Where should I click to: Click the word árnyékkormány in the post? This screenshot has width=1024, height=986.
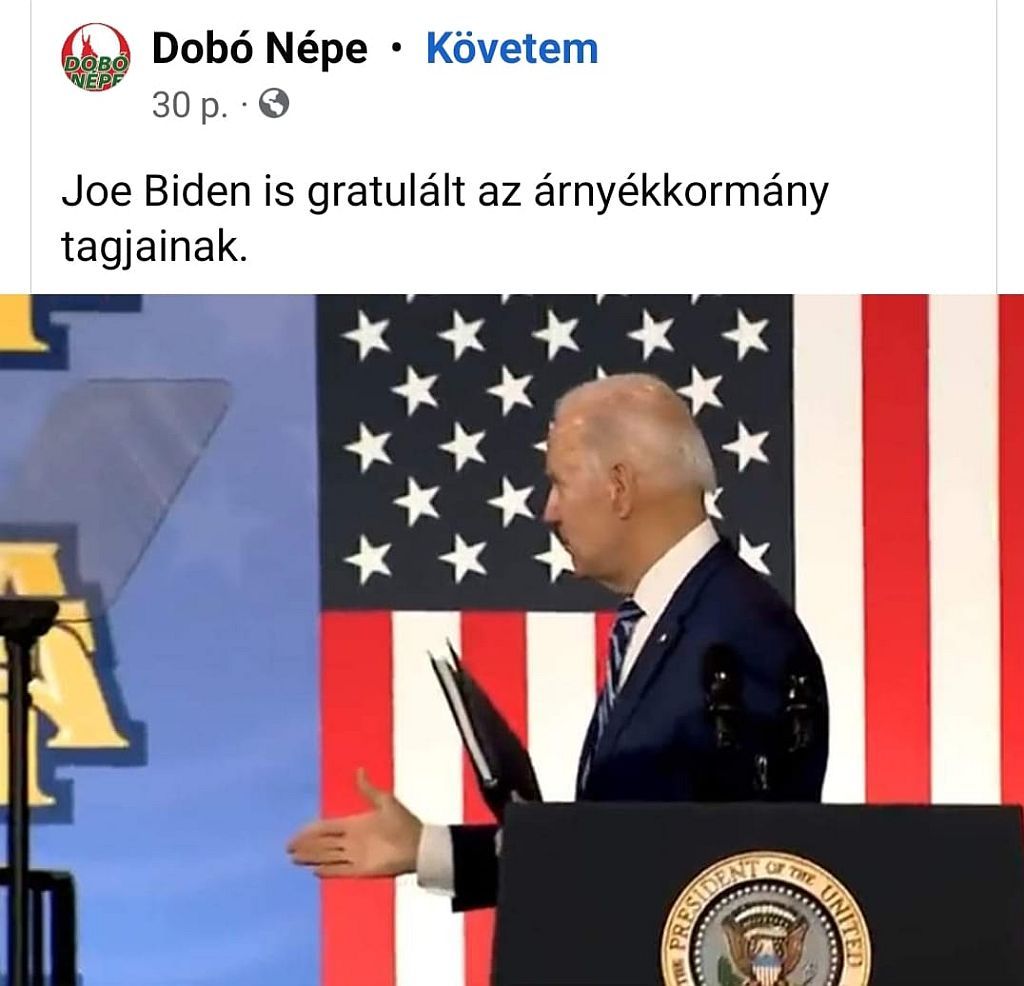[x=681, y=193]
